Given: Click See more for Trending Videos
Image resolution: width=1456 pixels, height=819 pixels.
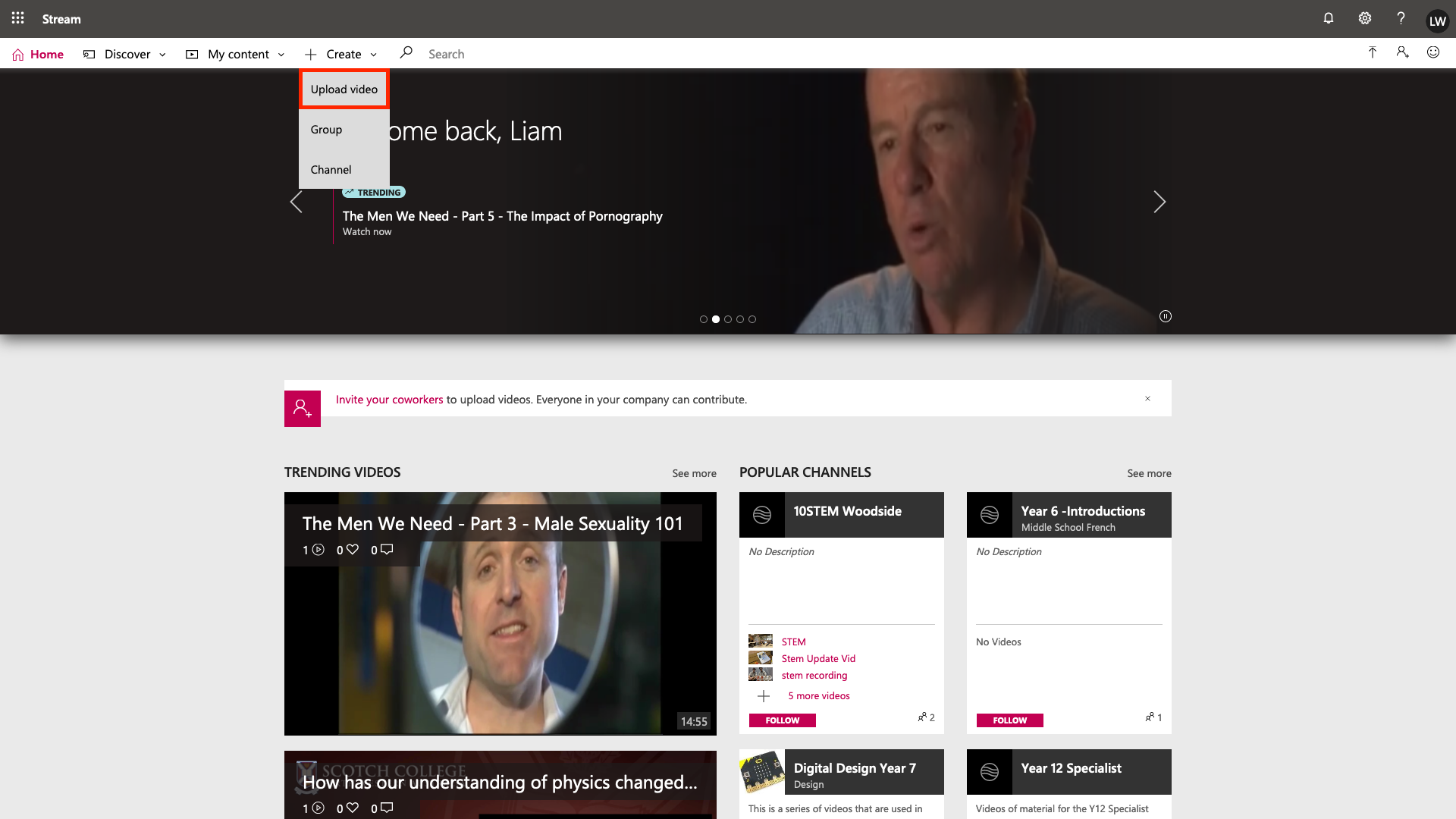Looking at the screenshot, I should tap(694, 473).
